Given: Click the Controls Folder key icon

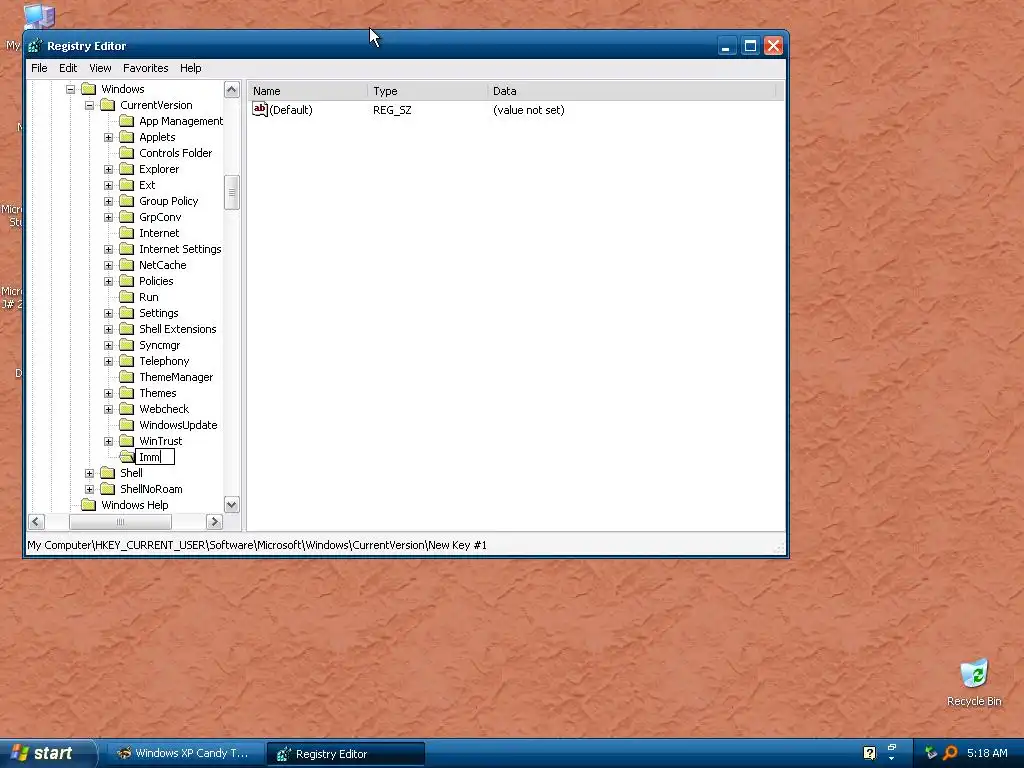Looking at the screenshot, I should coord(127,153).
